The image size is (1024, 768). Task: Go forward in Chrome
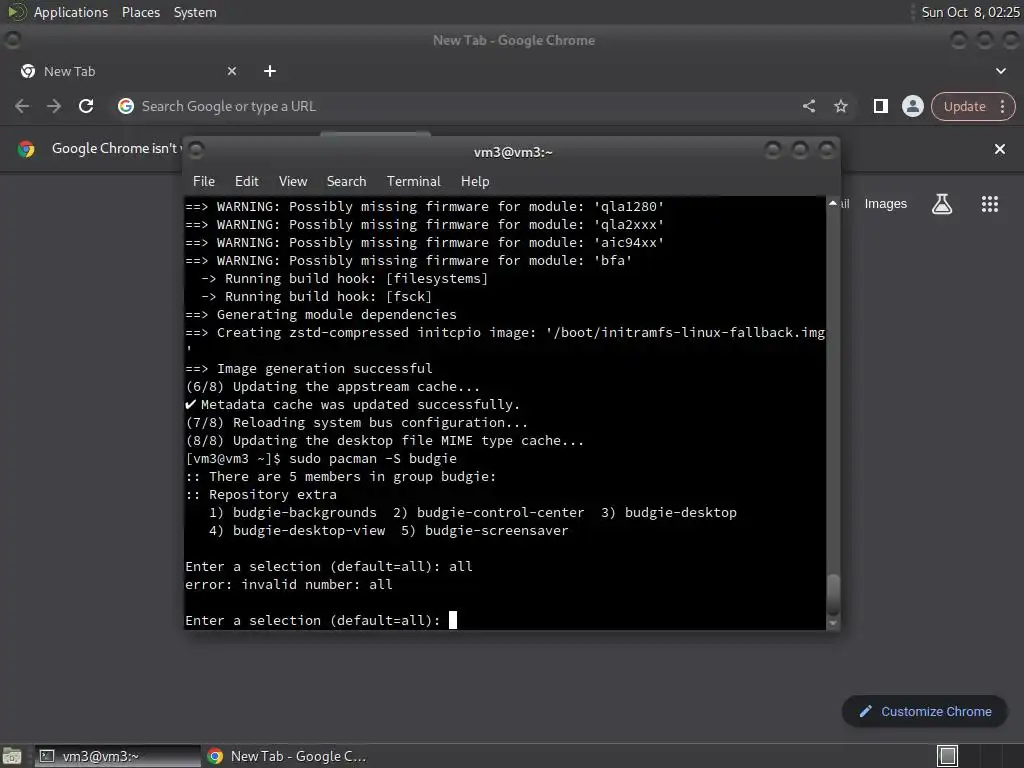point(54,106)
